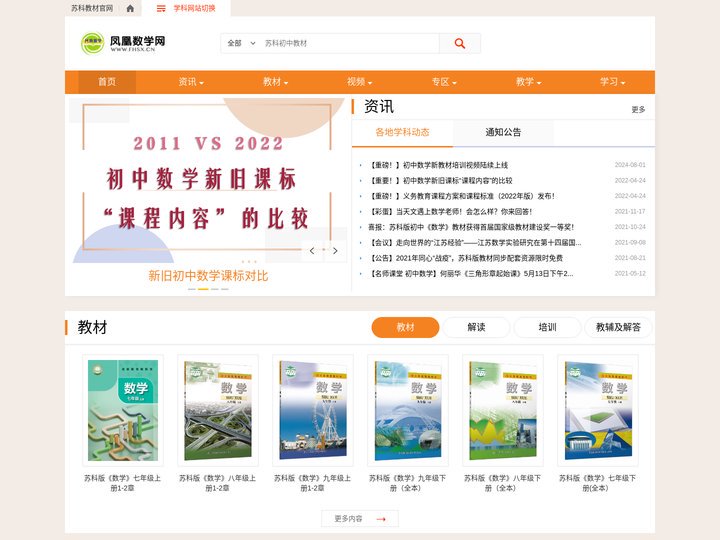Select the 培训 pill tab
The image size is (720, 540).
547,327
